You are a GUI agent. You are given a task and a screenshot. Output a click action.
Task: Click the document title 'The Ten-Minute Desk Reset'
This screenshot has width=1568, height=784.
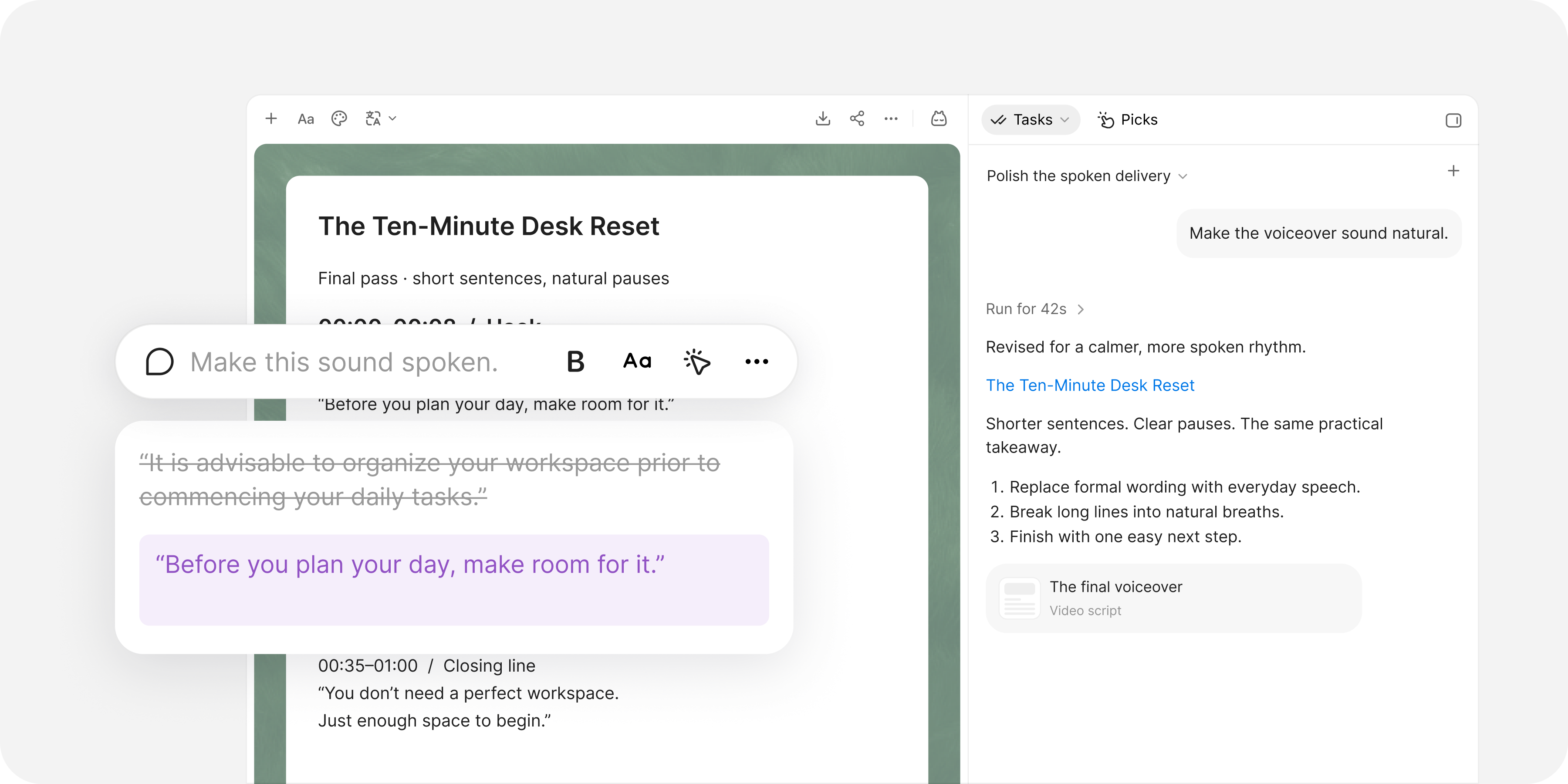[489, 226]
